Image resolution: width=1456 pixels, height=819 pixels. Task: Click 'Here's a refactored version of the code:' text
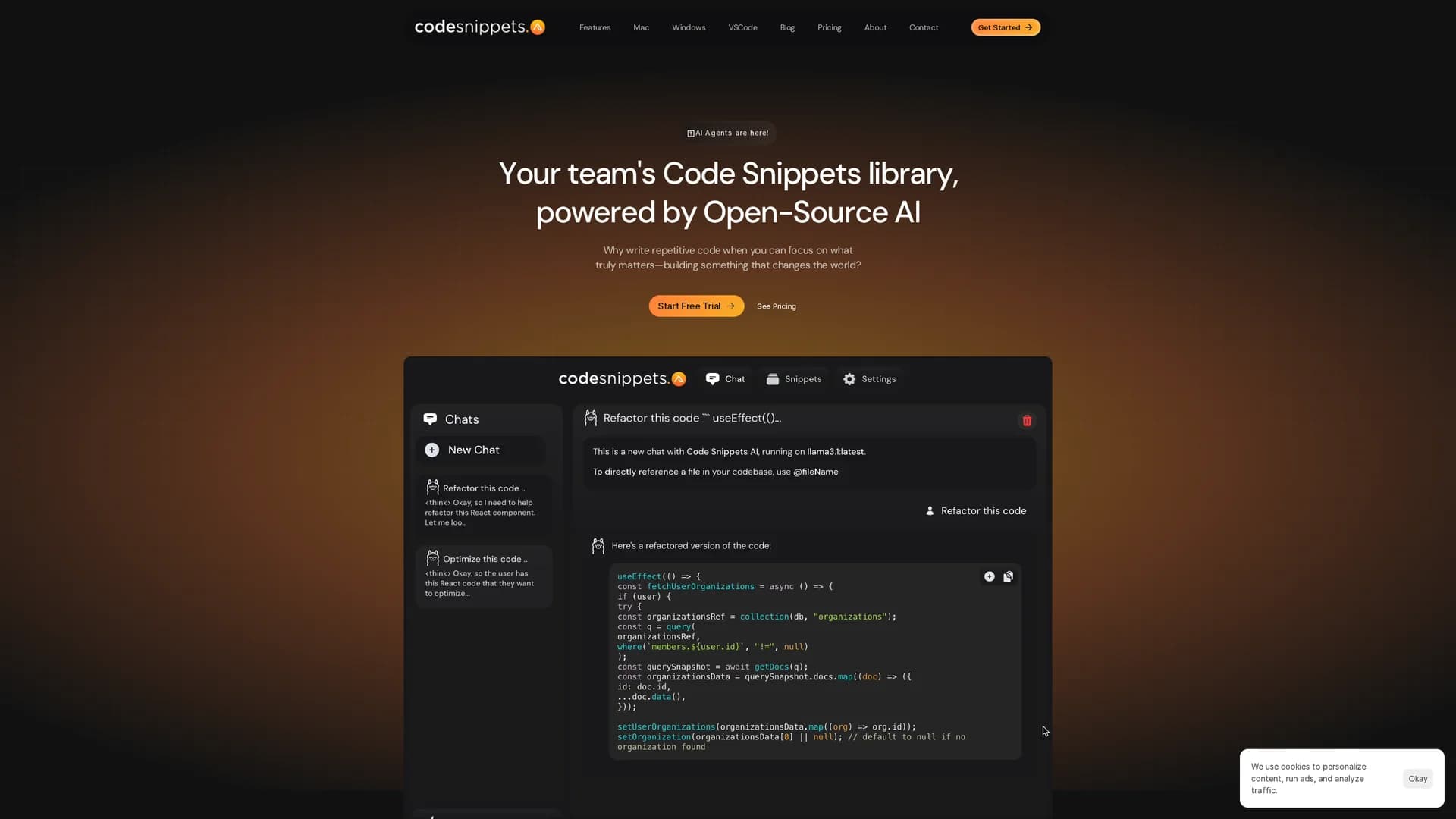tap(691, 546)
